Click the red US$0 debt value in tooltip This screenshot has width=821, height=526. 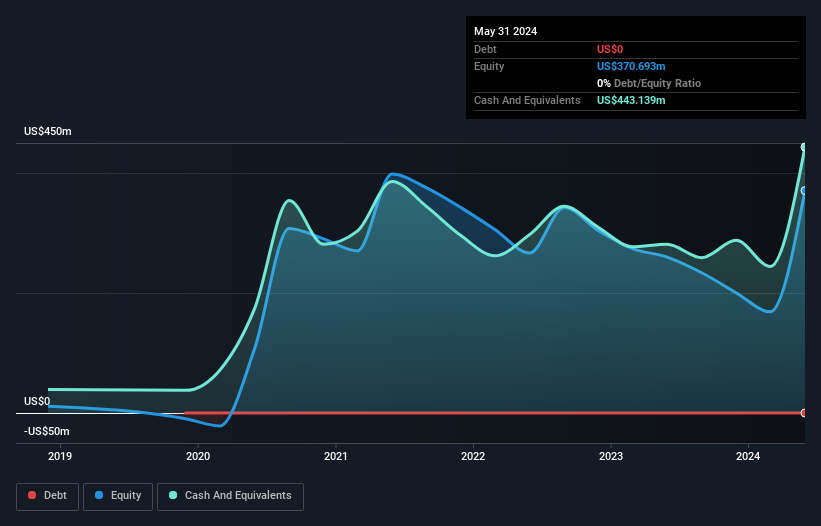(610, 49)
